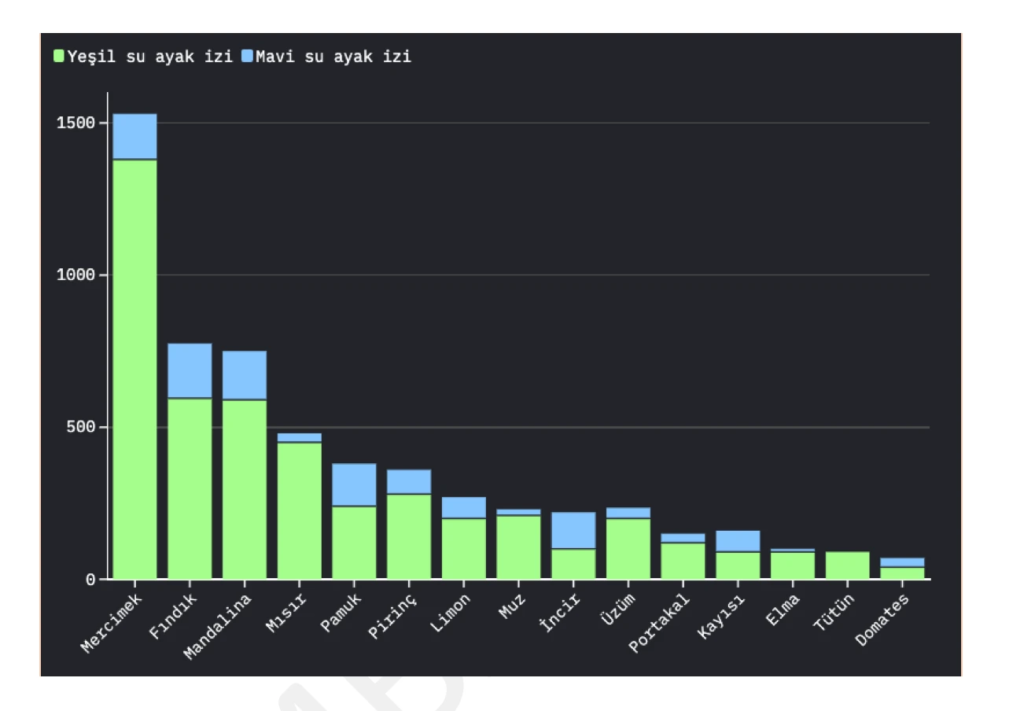
Task: Click the blue Mavi su ayak izi legend swatch
Action: click(x=247, y=57)
